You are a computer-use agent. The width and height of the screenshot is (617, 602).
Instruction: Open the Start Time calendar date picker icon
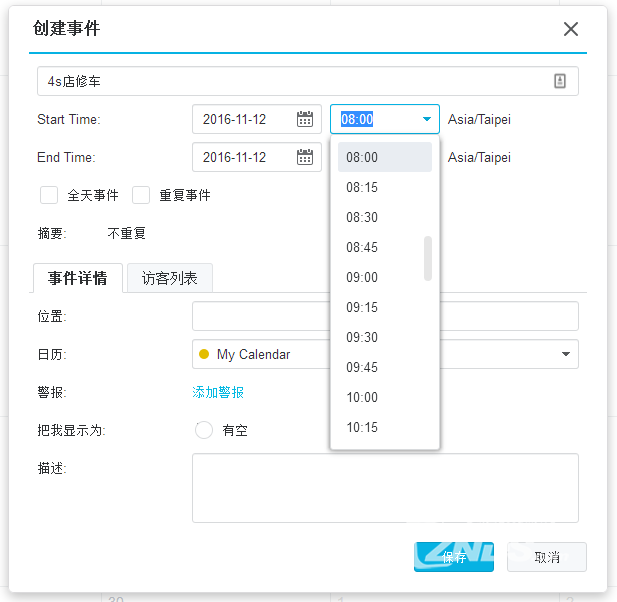(x=305, y=119)
